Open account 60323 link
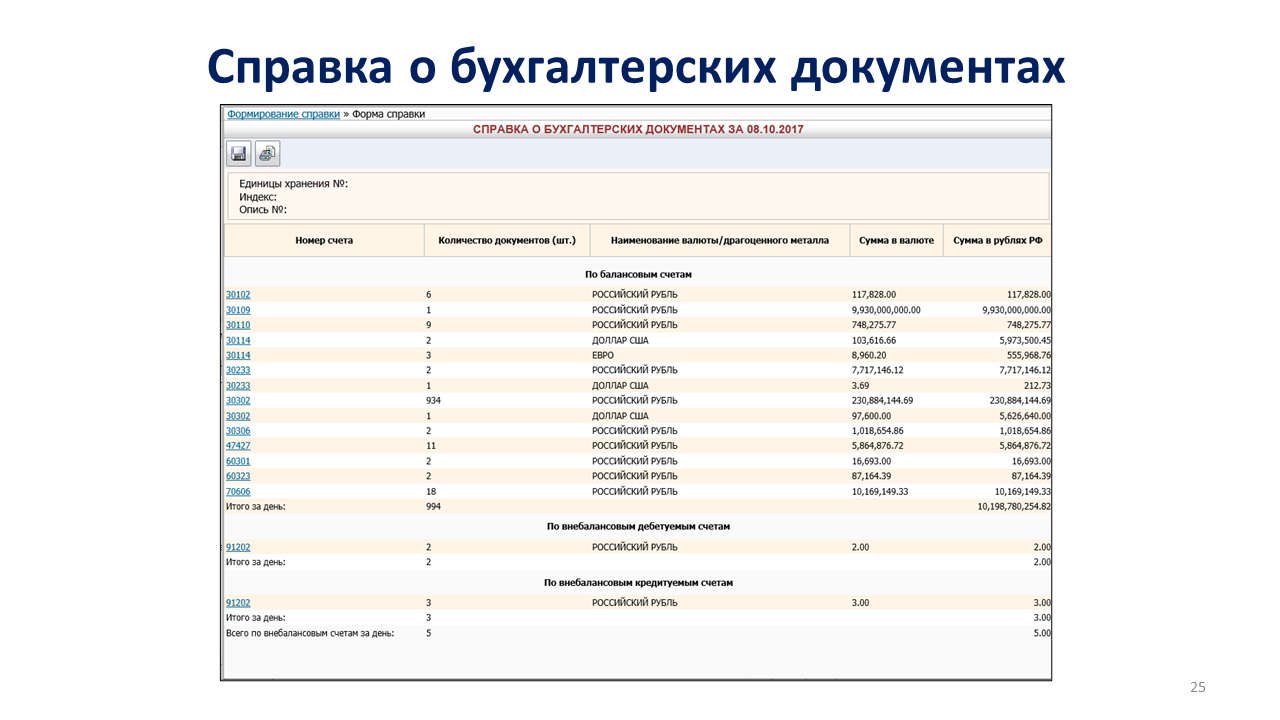This screenshot has height=720, width=1280. (238, 476)
